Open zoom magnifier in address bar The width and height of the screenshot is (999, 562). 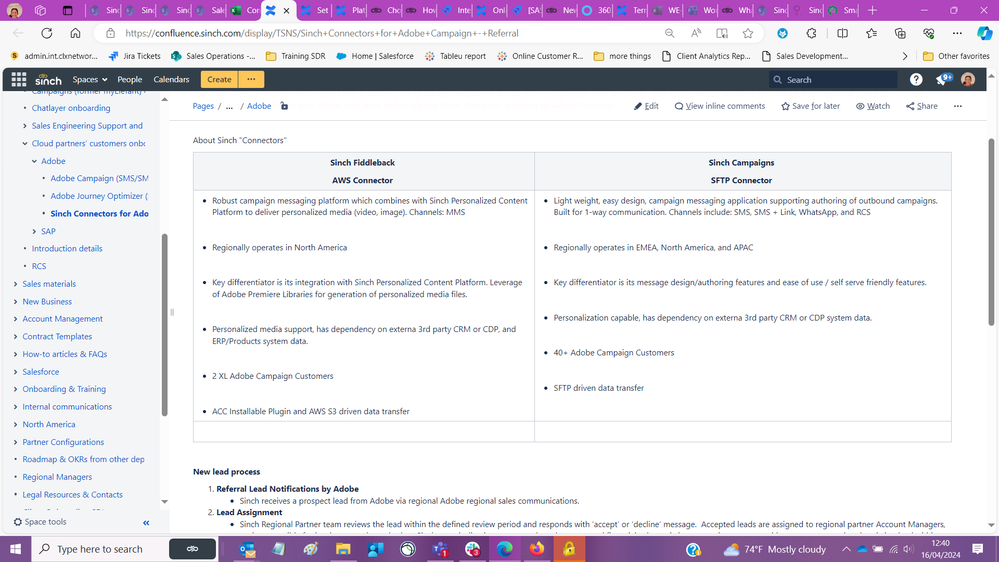(x=670, y=33)
